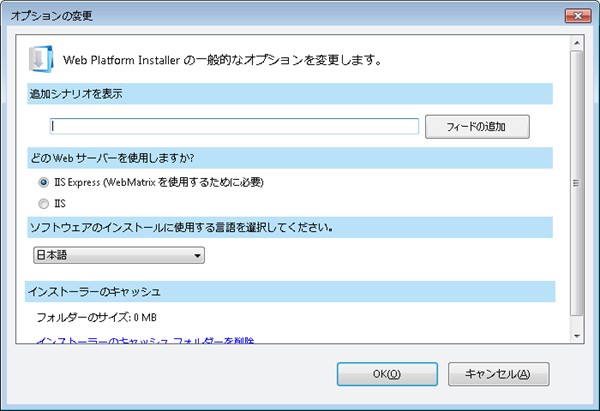This screenshot has width=600, height=411.
Task: Click the language selection heading text
Action: click(x=181, y=227)
